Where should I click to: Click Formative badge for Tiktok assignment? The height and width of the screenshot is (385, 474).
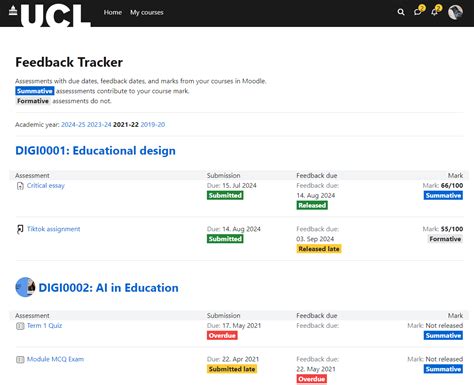pyautogui.click(x=445, y=239)
